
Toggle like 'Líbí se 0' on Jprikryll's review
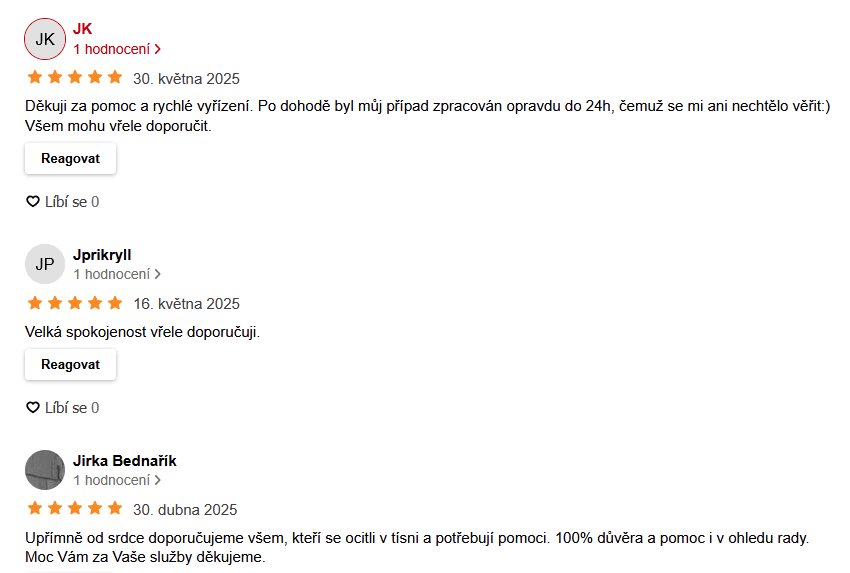[x=62, y=408]
